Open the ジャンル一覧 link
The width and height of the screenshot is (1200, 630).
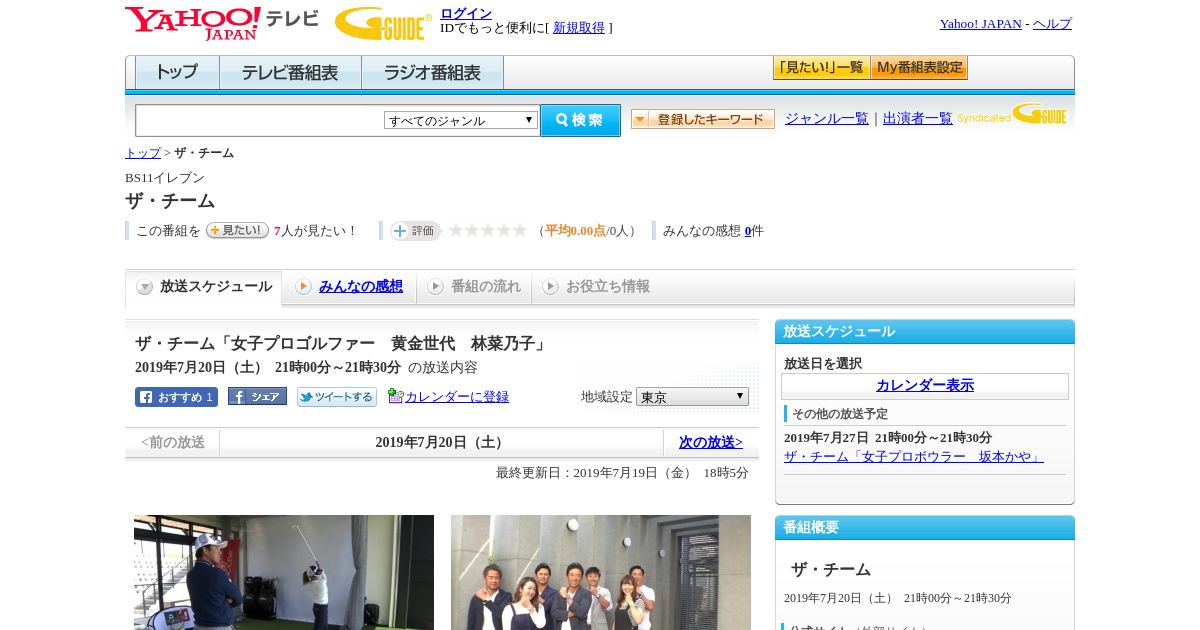click(827, 119)
